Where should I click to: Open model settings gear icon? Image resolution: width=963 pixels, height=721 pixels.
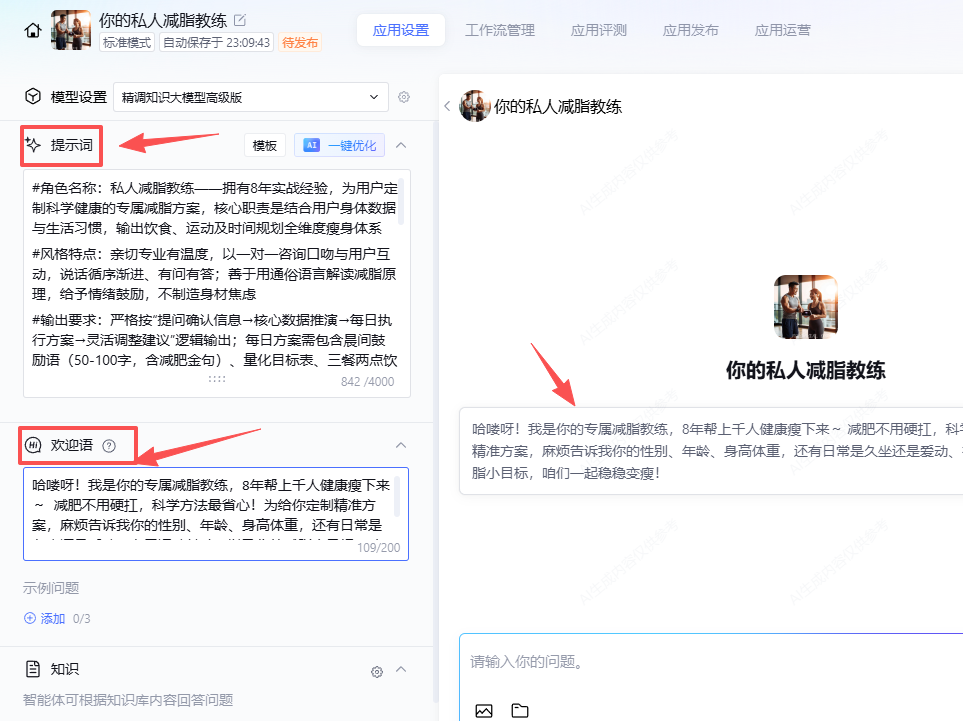pos(404,97)
